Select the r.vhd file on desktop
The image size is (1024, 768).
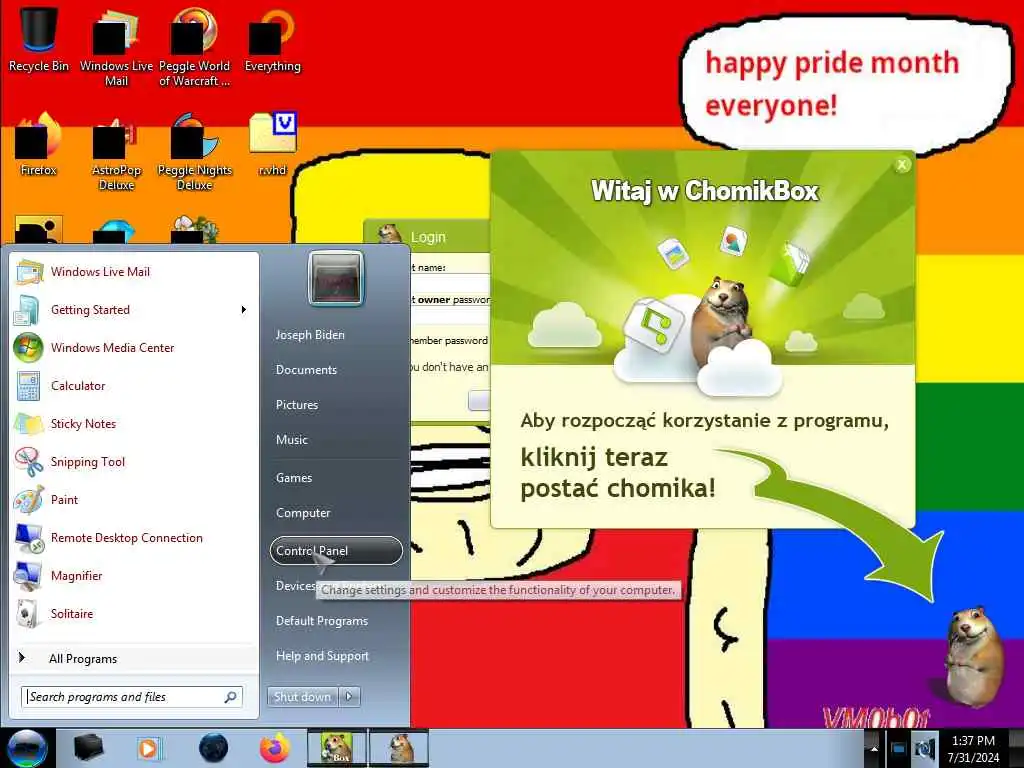pos(272,145)
